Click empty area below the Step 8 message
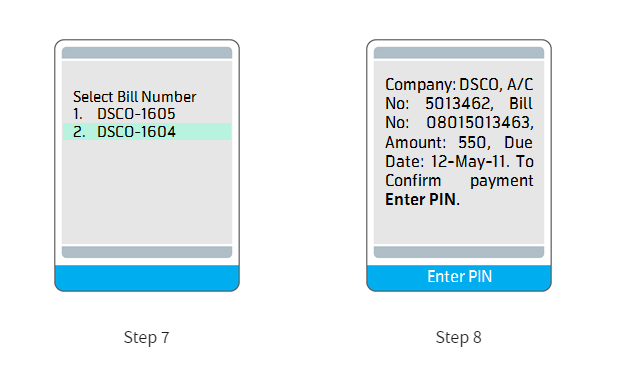Viewport: 620px width, 378px height. coord(459,225)
